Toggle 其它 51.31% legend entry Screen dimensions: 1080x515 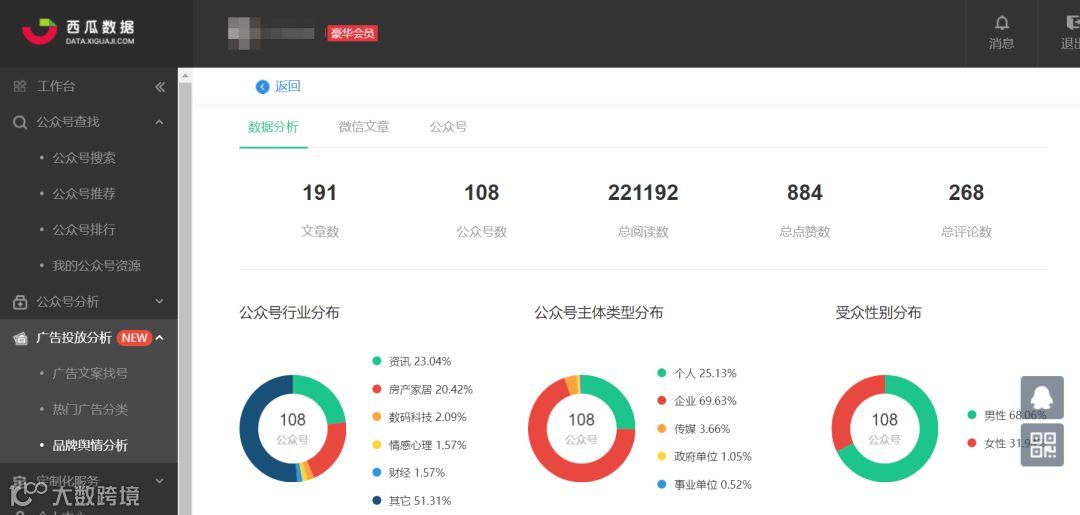tap(412, 501)
